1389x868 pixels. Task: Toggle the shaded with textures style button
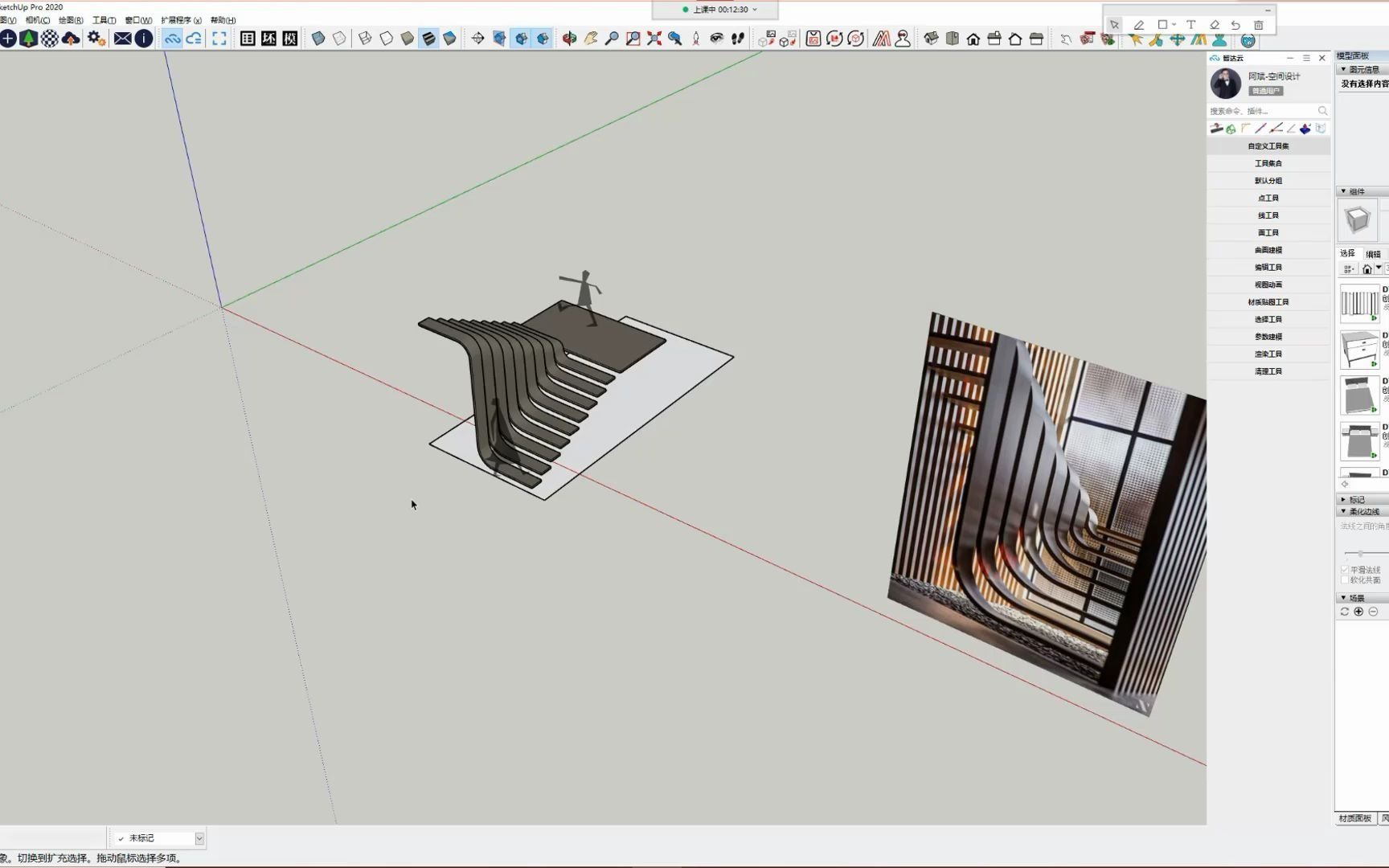[x=428, y=39]
